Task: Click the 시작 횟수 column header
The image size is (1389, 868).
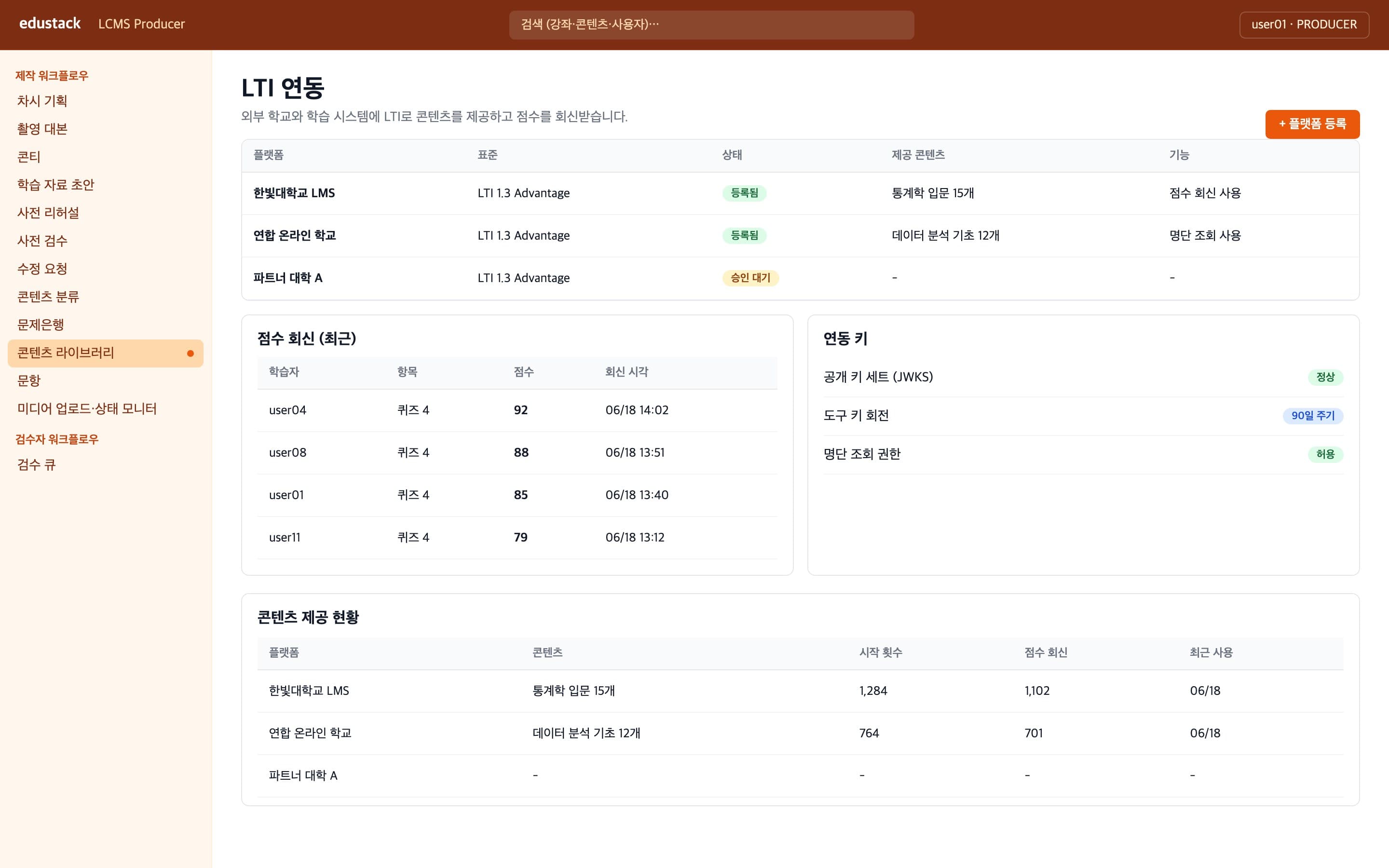Action: click(881, 653)
